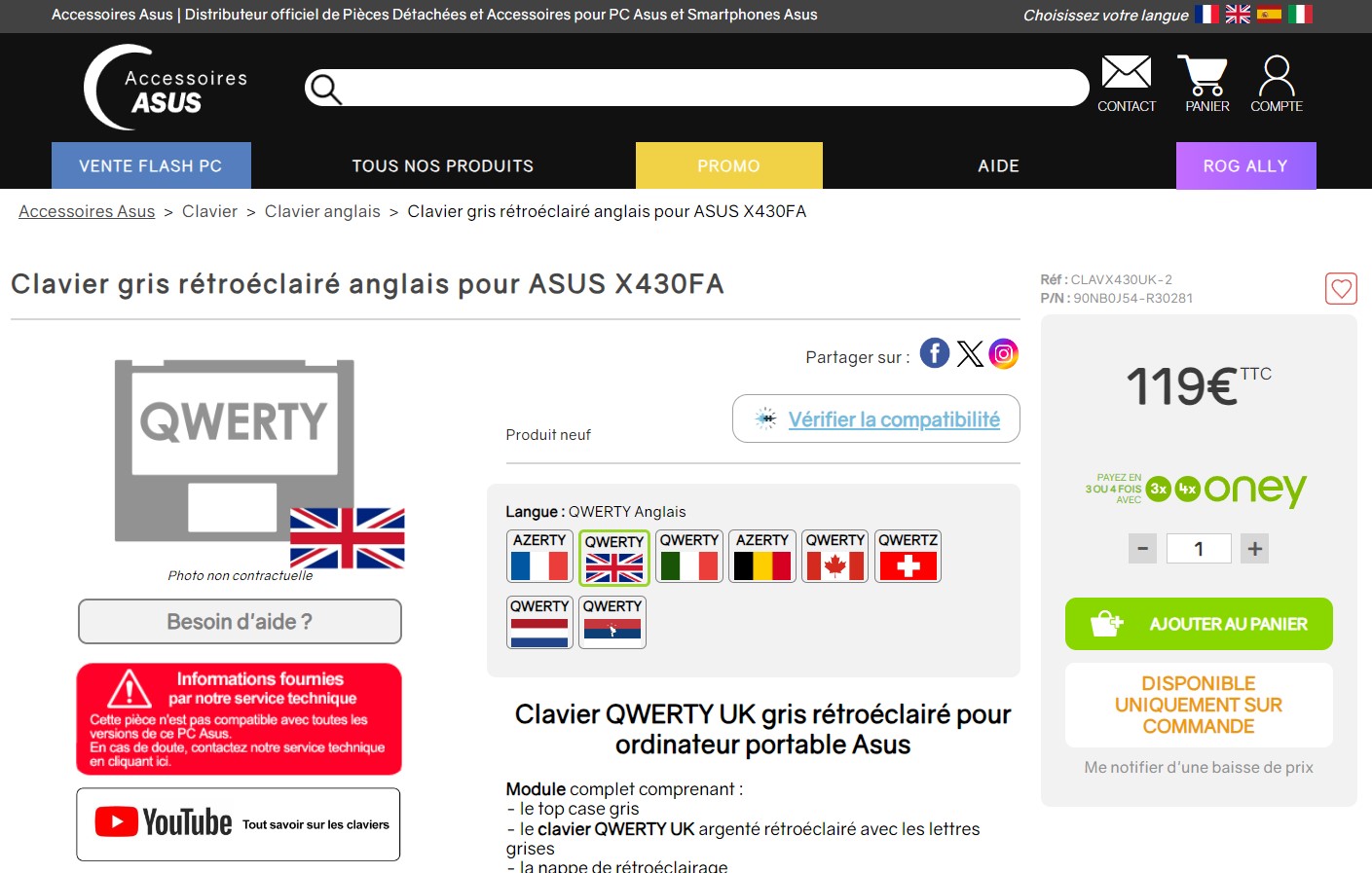Click the Oney payment logo
Screen dimensions: 1372x873
point(1255,489)
